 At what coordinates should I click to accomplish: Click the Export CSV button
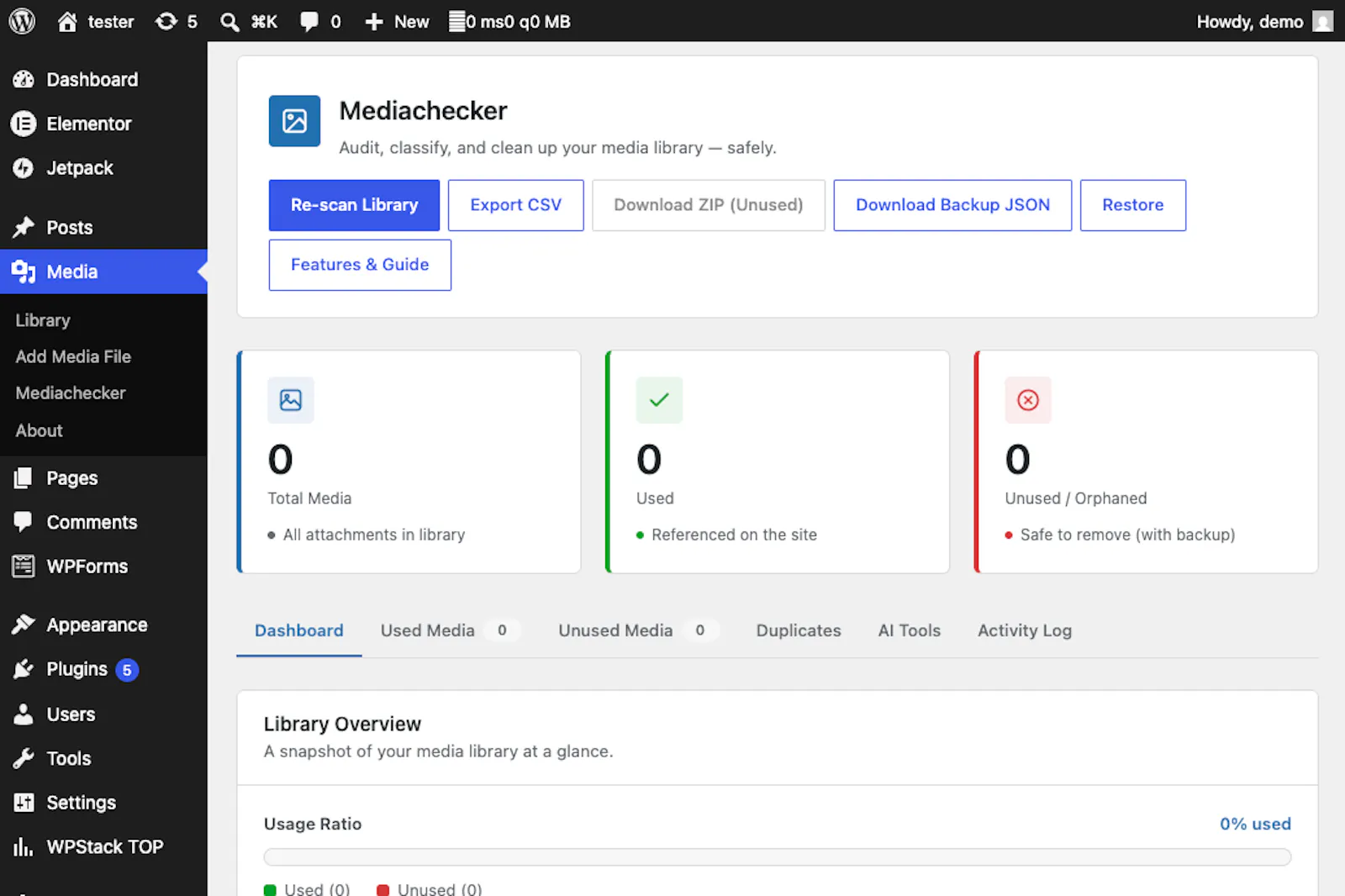[x=516, y=205]
